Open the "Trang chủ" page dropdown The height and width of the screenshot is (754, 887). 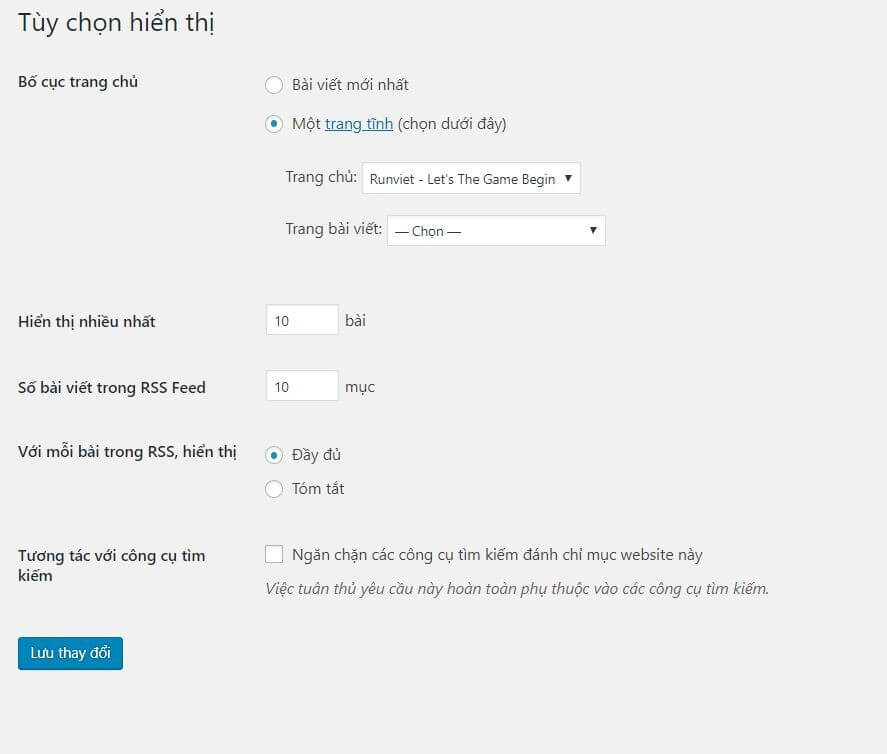tap(471, 179)
